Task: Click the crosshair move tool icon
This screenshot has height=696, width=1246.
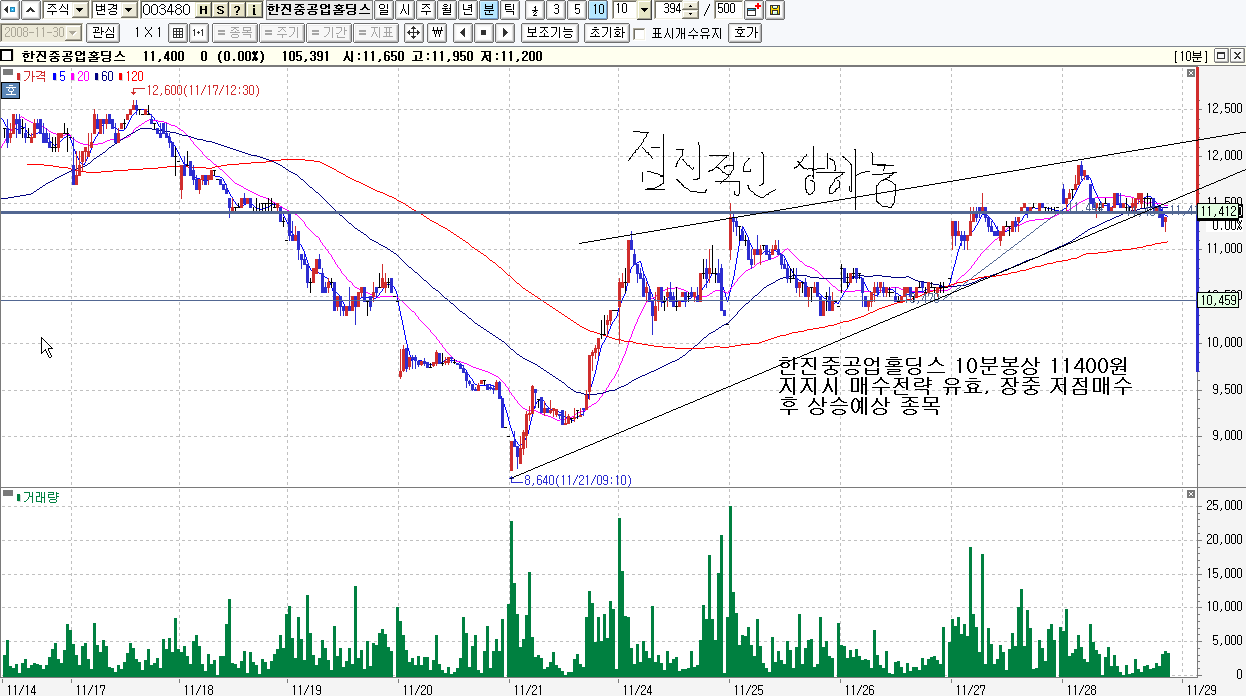Action: pyautogui.click(x=412, y=33)
